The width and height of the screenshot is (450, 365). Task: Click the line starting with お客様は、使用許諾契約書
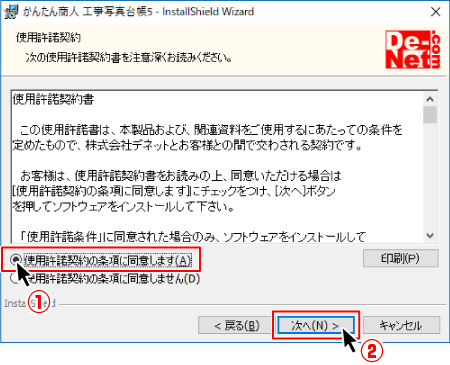pyautogui.click(x=180, y=175)
